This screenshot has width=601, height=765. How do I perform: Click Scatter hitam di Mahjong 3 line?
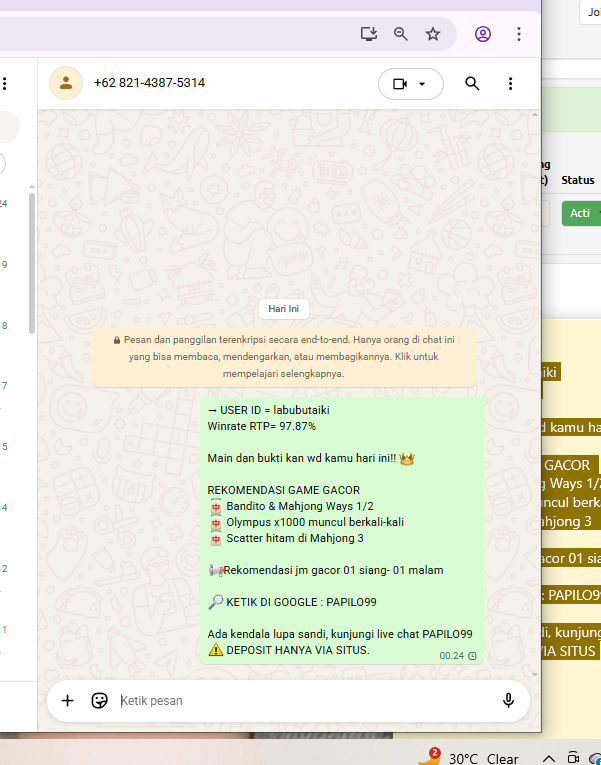pos(285,539)
